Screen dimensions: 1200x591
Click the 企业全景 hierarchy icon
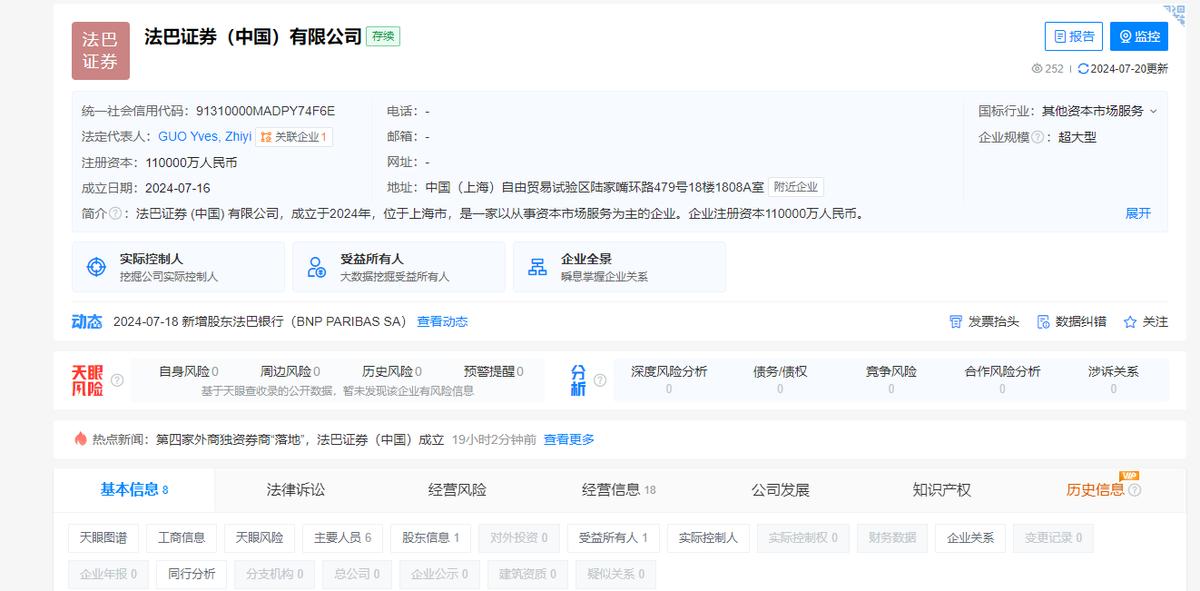(x=538, y=267)
